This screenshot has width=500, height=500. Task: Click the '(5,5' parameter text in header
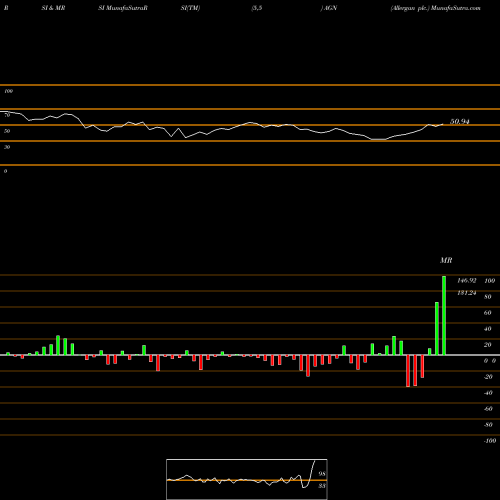257,8
